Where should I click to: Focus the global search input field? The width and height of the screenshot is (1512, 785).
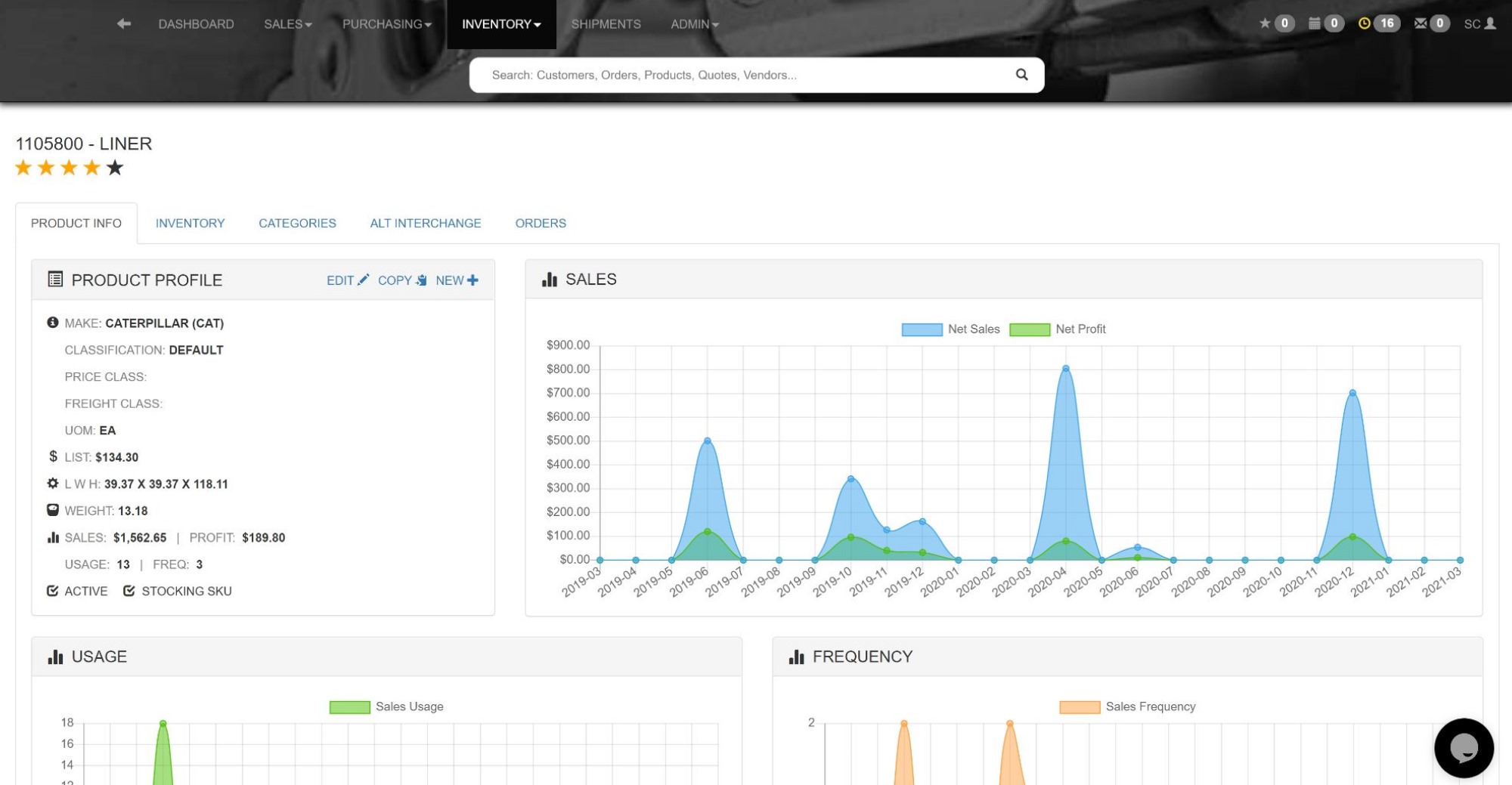(757, 75)
